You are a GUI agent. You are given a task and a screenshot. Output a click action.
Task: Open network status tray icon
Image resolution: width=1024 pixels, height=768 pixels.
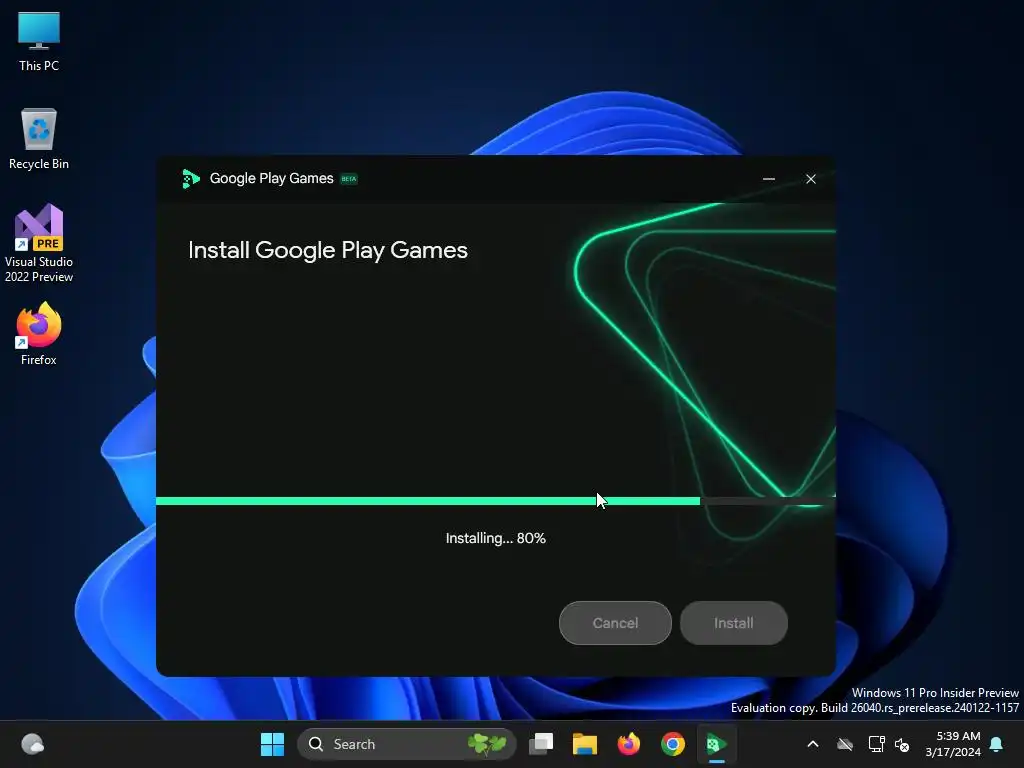click(x=876, y=744)
